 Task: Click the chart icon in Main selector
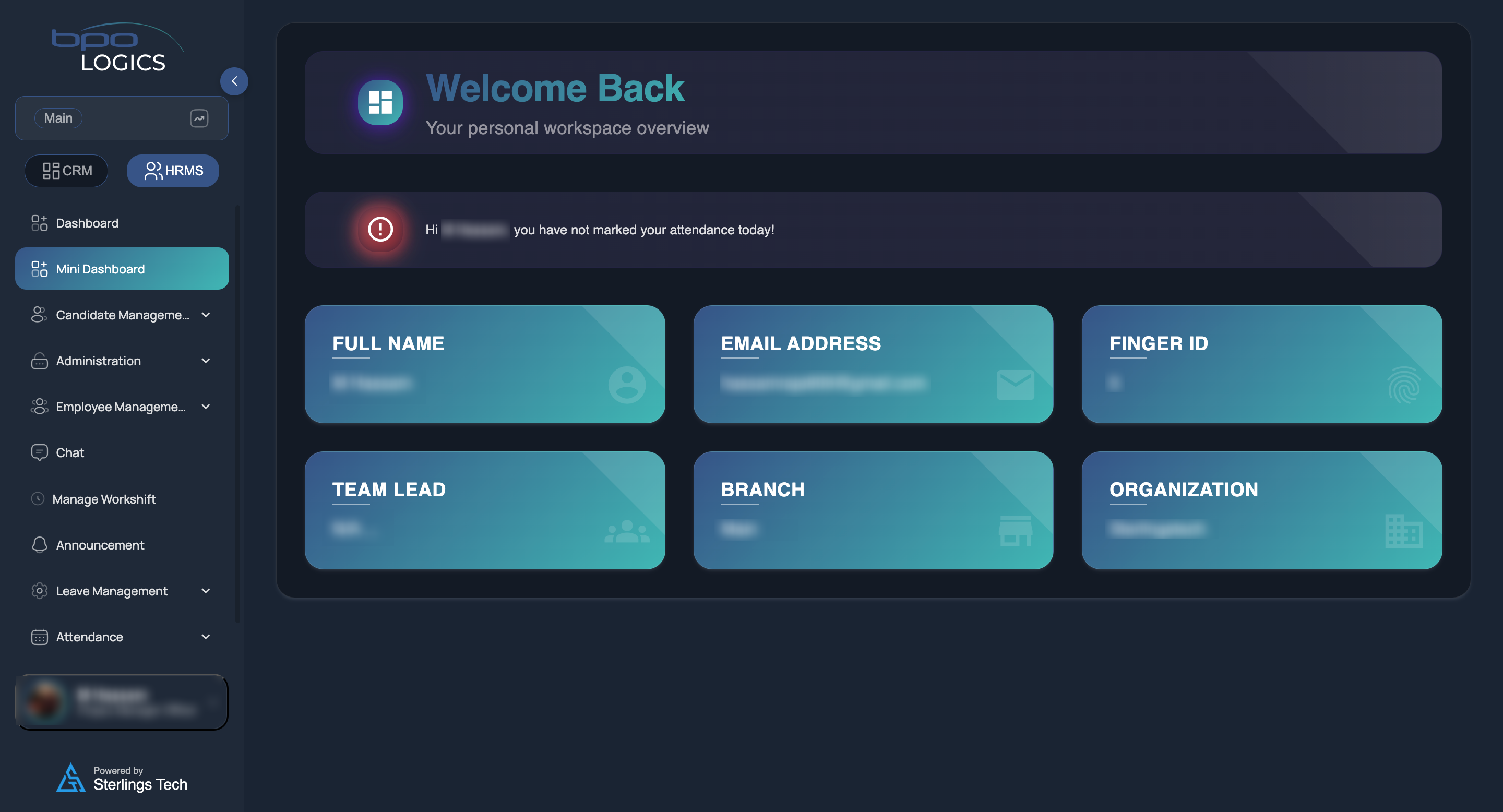[199, 118]
